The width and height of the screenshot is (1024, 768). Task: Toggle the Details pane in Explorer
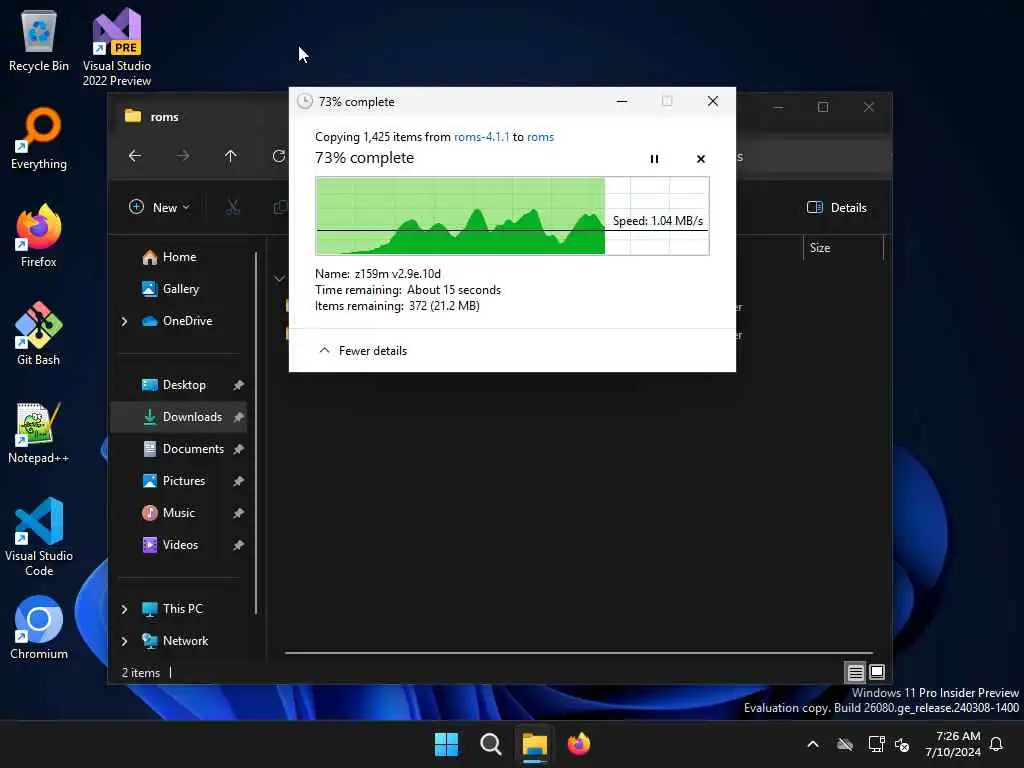pos(837,207)
